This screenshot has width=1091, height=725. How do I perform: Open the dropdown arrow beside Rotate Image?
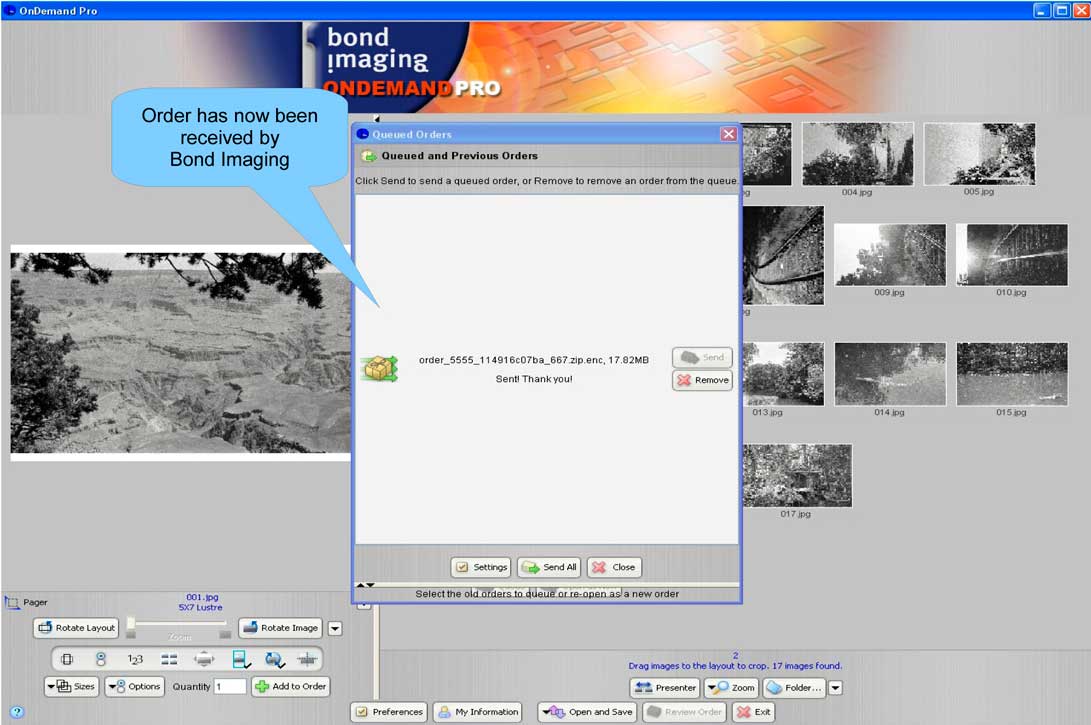click(x=335, y=628)
